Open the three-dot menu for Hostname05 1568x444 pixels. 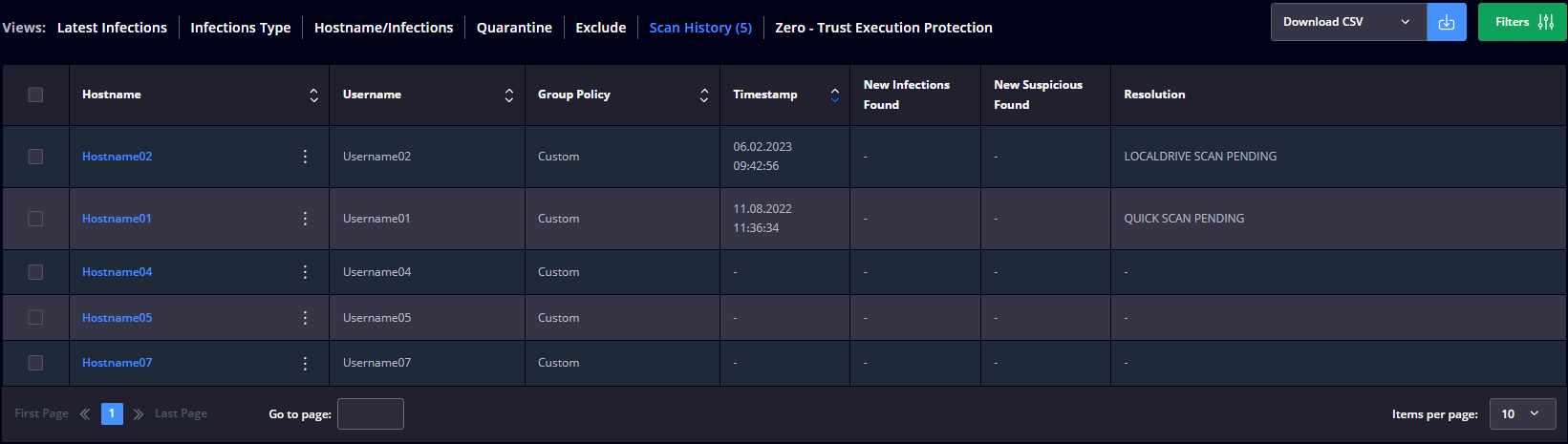tap(305, 318)
